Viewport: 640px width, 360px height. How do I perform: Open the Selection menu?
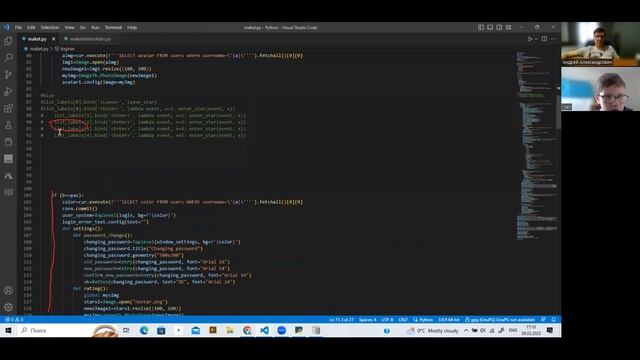click(x=49, y=27)
